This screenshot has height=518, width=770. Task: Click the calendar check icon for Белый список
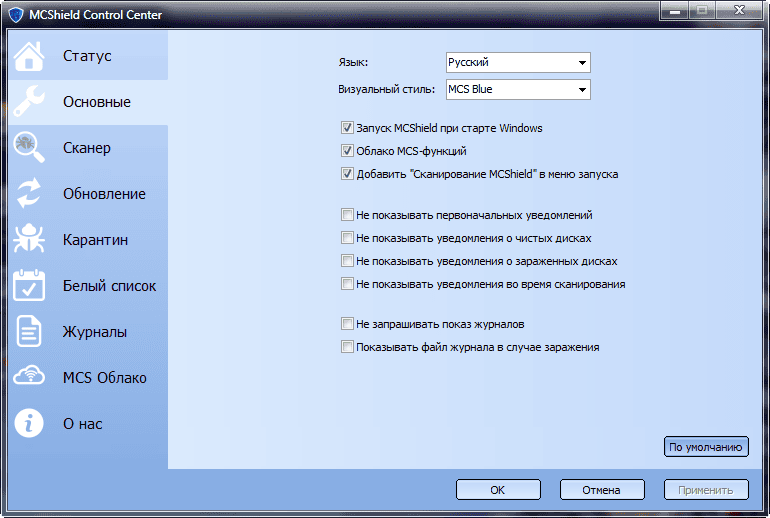coord(28,285)
